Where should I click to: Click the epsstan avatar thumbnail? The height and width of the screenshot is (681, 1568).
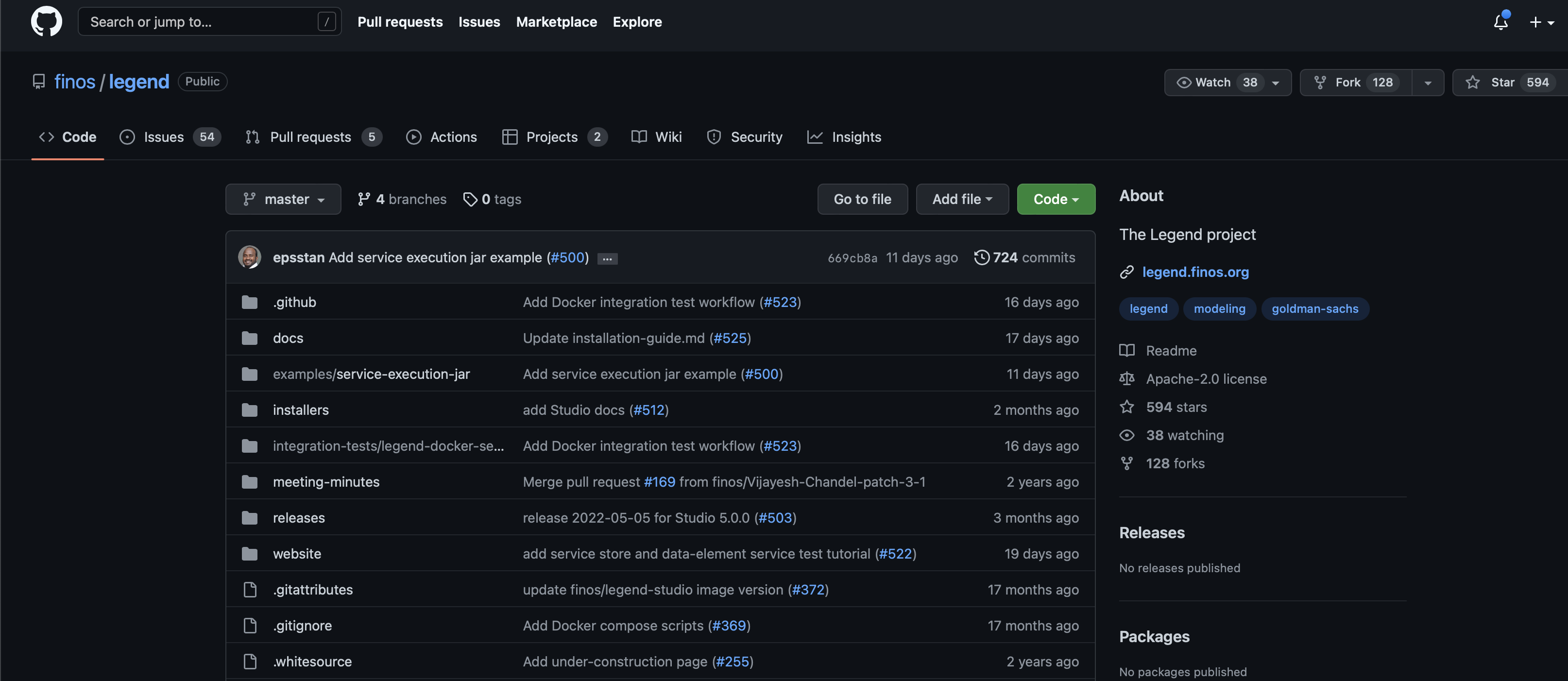click(x=250, y=257)
